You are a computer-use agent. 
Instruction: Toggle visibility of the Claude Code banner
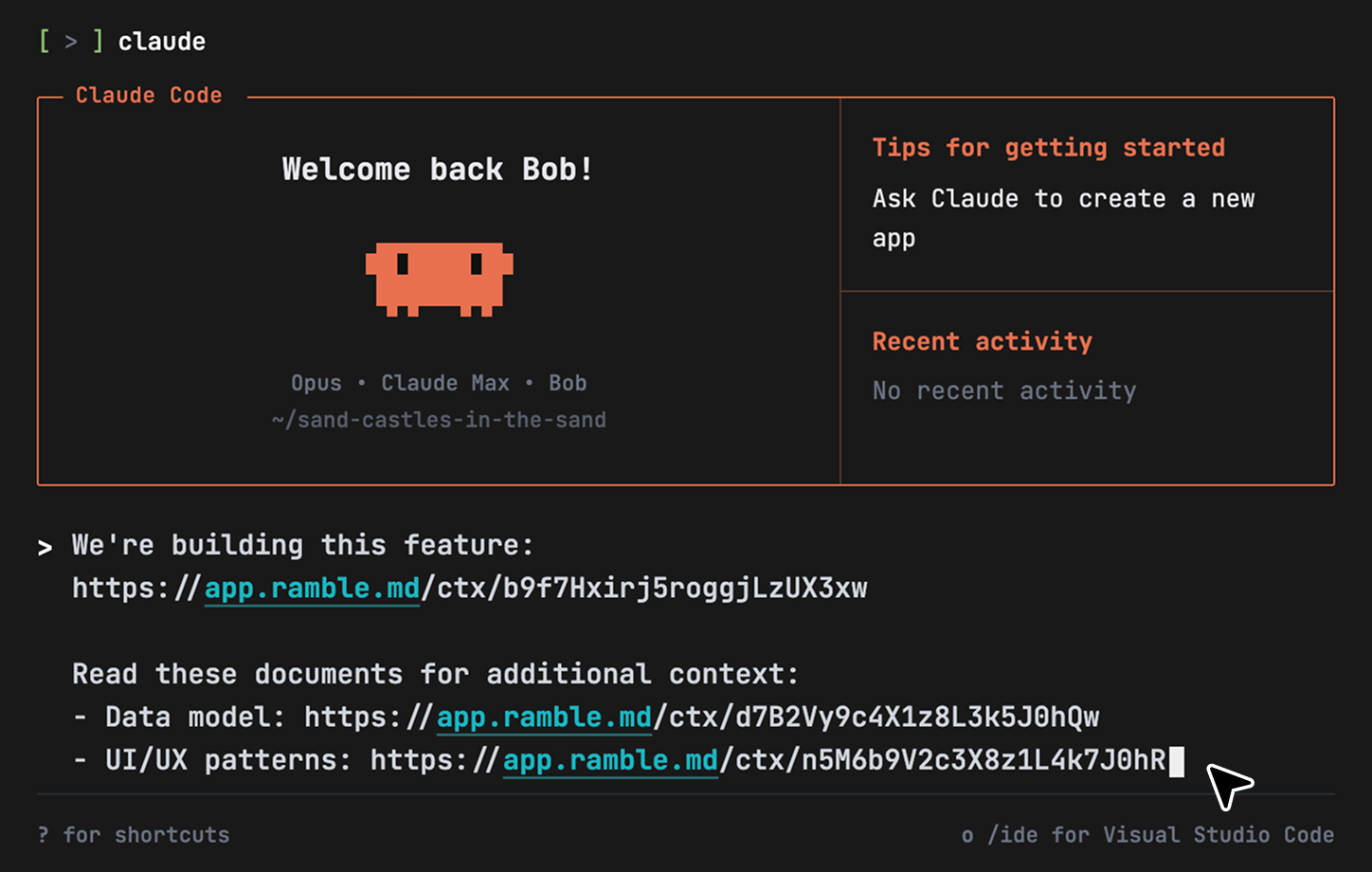[148, 95]
